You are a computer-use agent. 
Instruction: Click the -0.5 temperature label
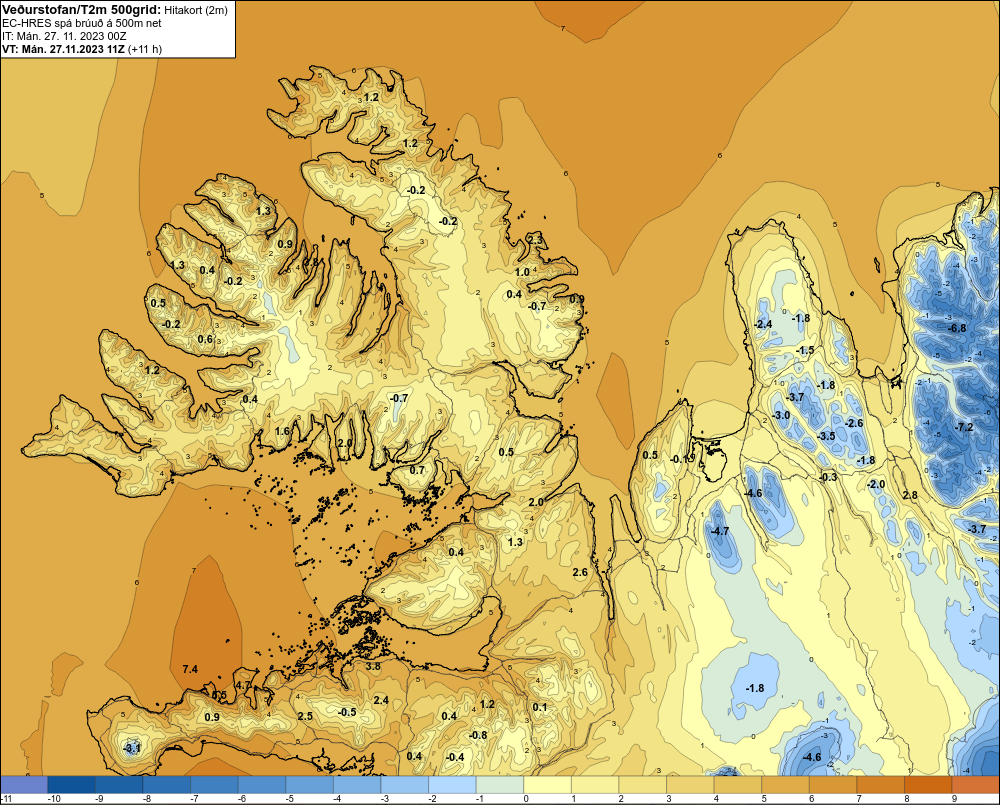click(x=347, y=712)
